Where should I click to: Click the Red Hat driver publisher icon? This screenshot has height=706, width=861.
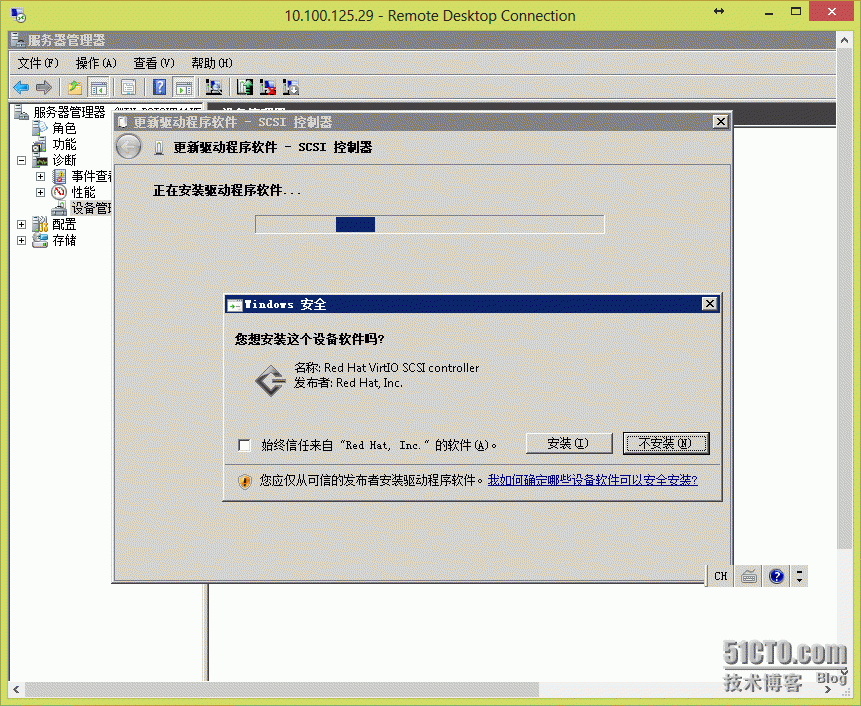[x=270, y=380]
